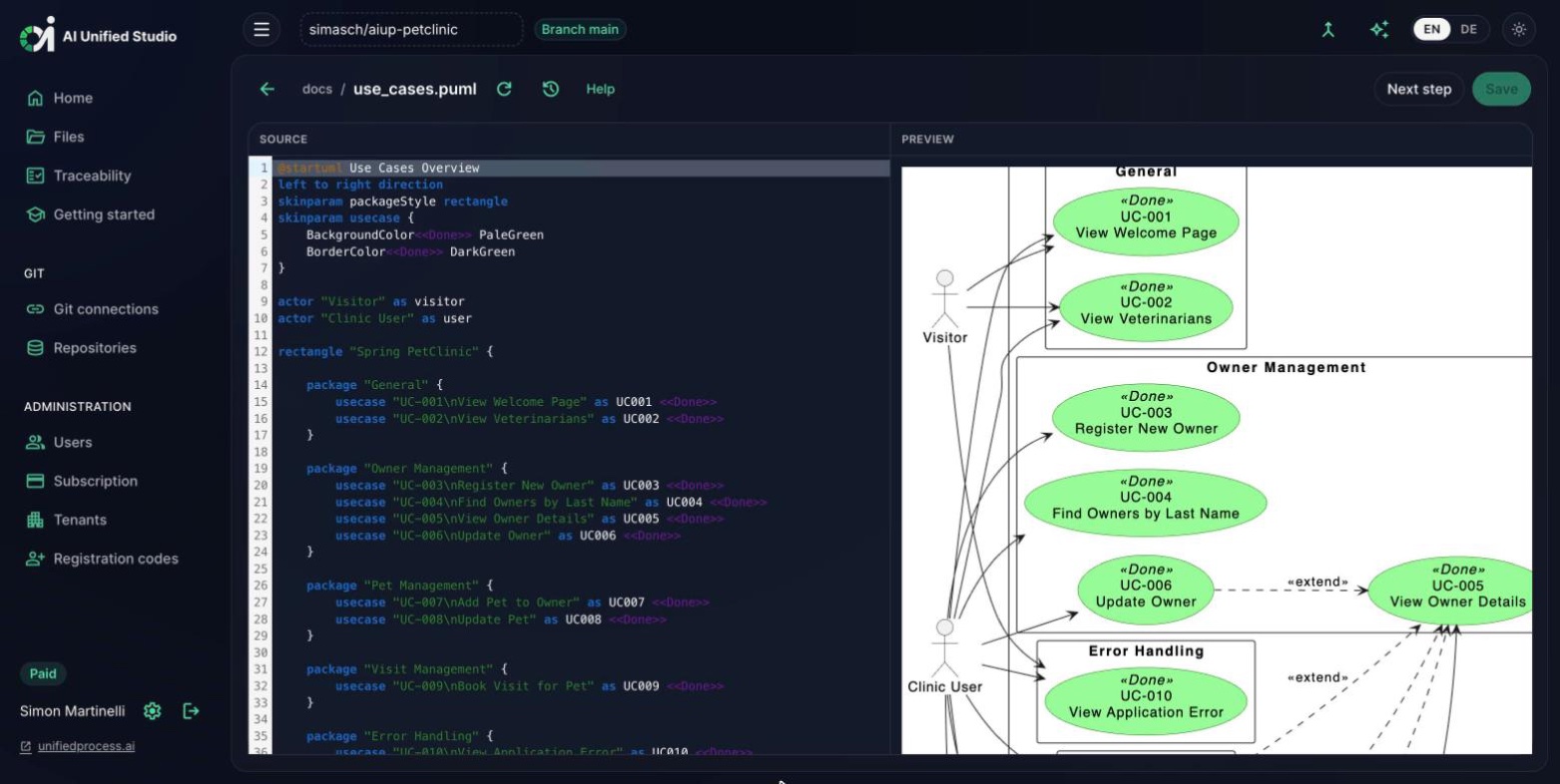Image resolution: width=1560 pixels, height=784 pixels.
Task: Go back using the left arrow icon
Action: point(267,89)
